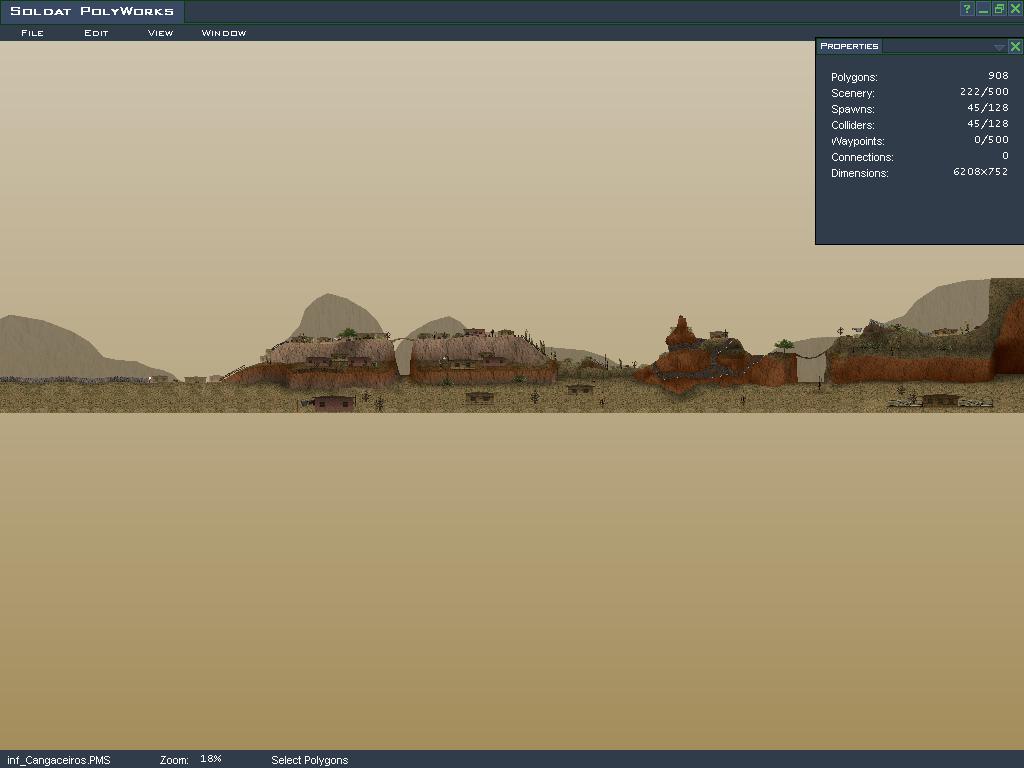
Task: Click the Spawns count row
Action: pyautogui.click(x=919, y=109)
